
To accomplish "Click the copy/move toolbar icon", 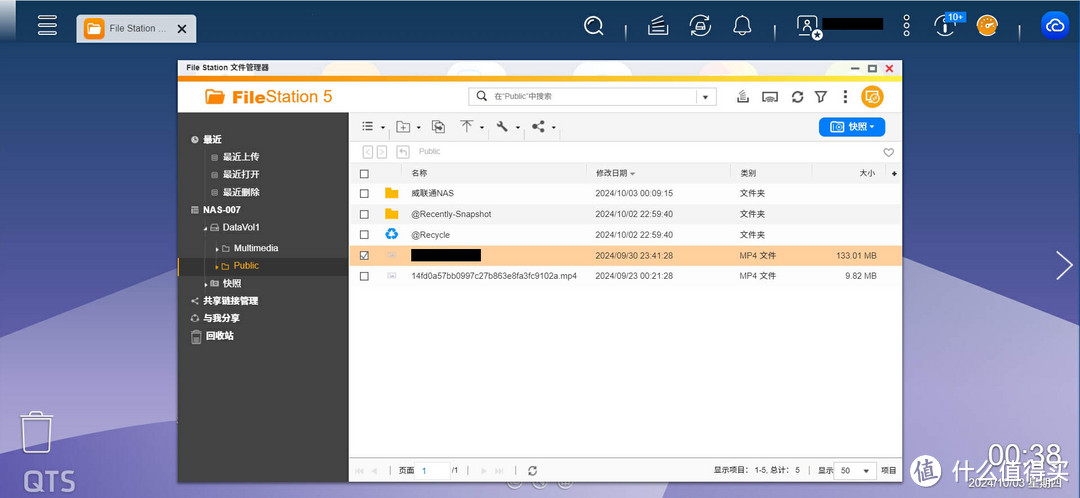I will tap(438, 127).
